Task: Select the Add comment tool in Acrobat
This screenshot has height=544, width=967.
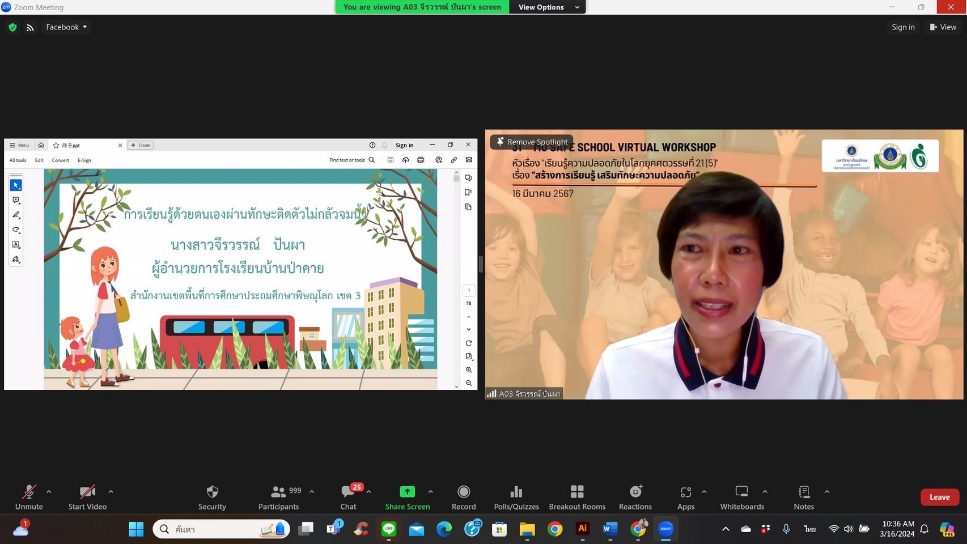Action: coord(16,200)
